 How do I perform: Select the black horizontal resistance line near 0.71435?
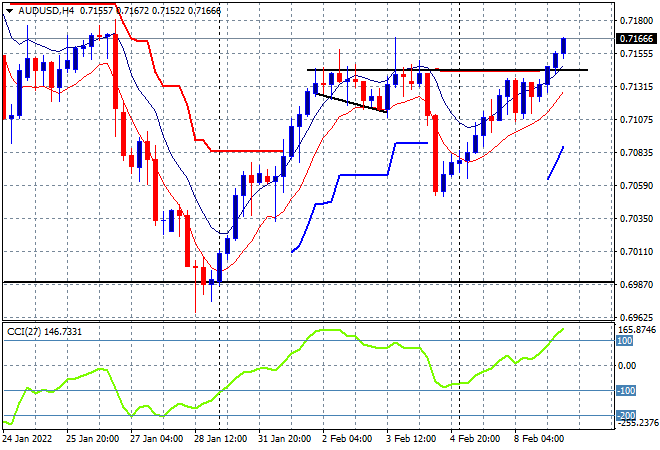(447, 70)
